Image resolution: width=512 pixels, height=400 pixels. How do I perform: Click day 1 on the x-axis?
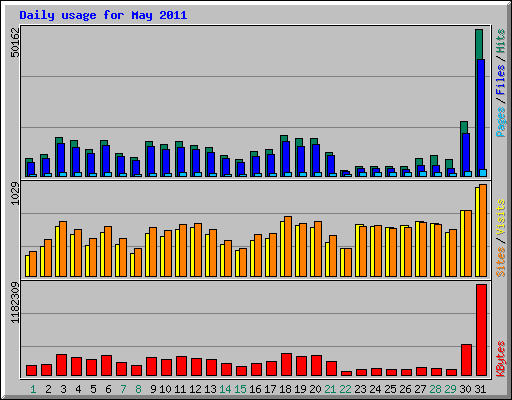pyautogui.click(x=33, y=389)
